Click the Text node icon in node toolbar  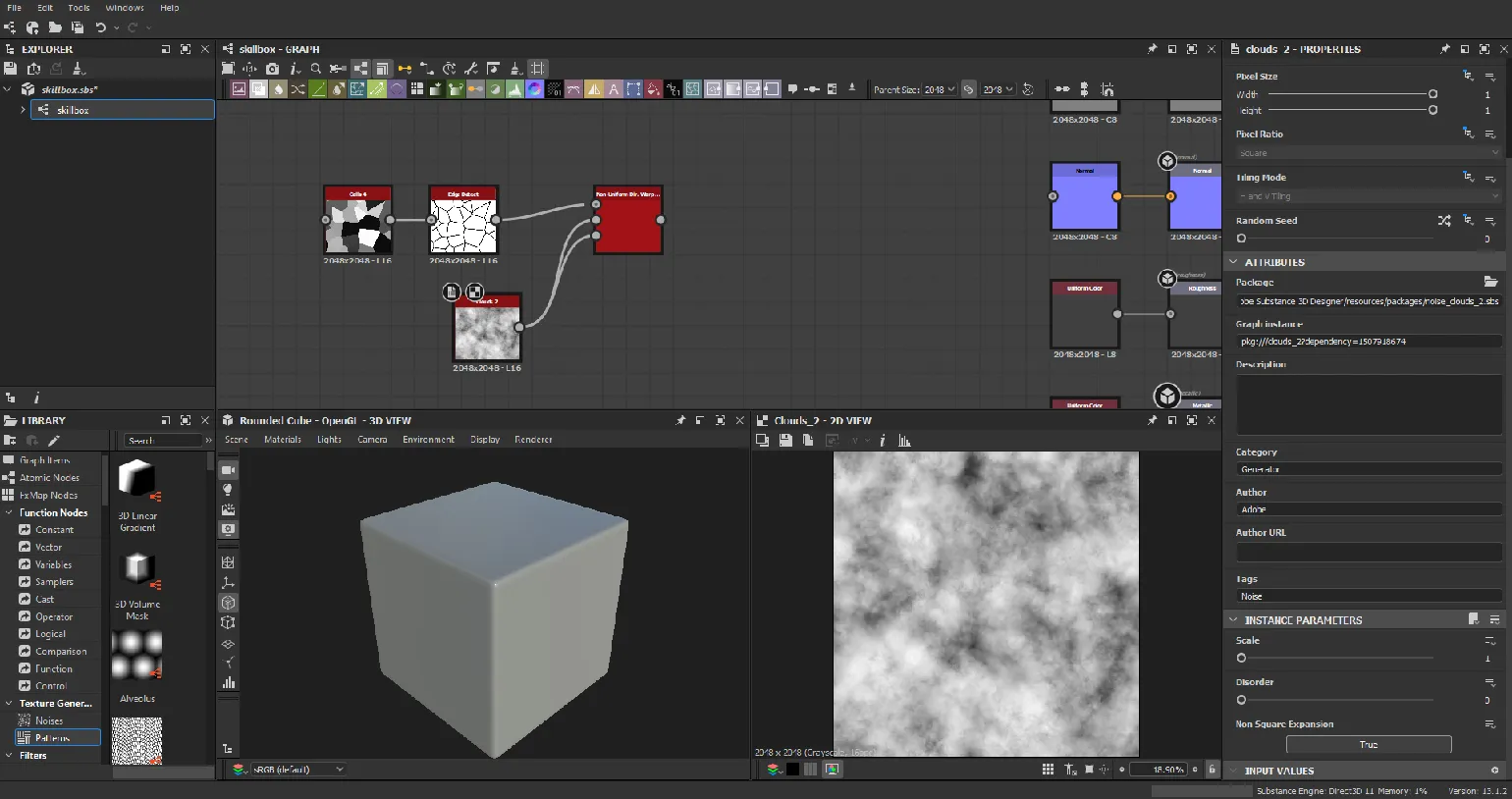614,89
